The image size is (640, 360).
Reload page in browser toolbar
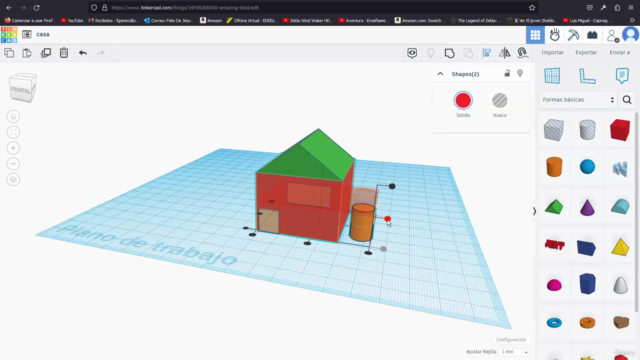coord(36,7)
